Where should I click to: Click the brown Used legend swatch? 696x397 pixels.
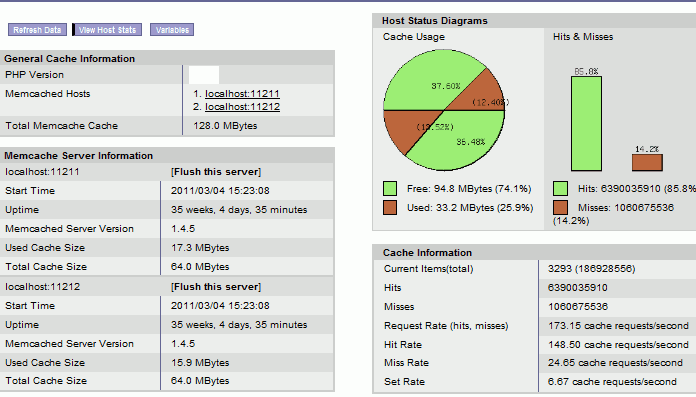pyautogui.click(x=390, y=207)
